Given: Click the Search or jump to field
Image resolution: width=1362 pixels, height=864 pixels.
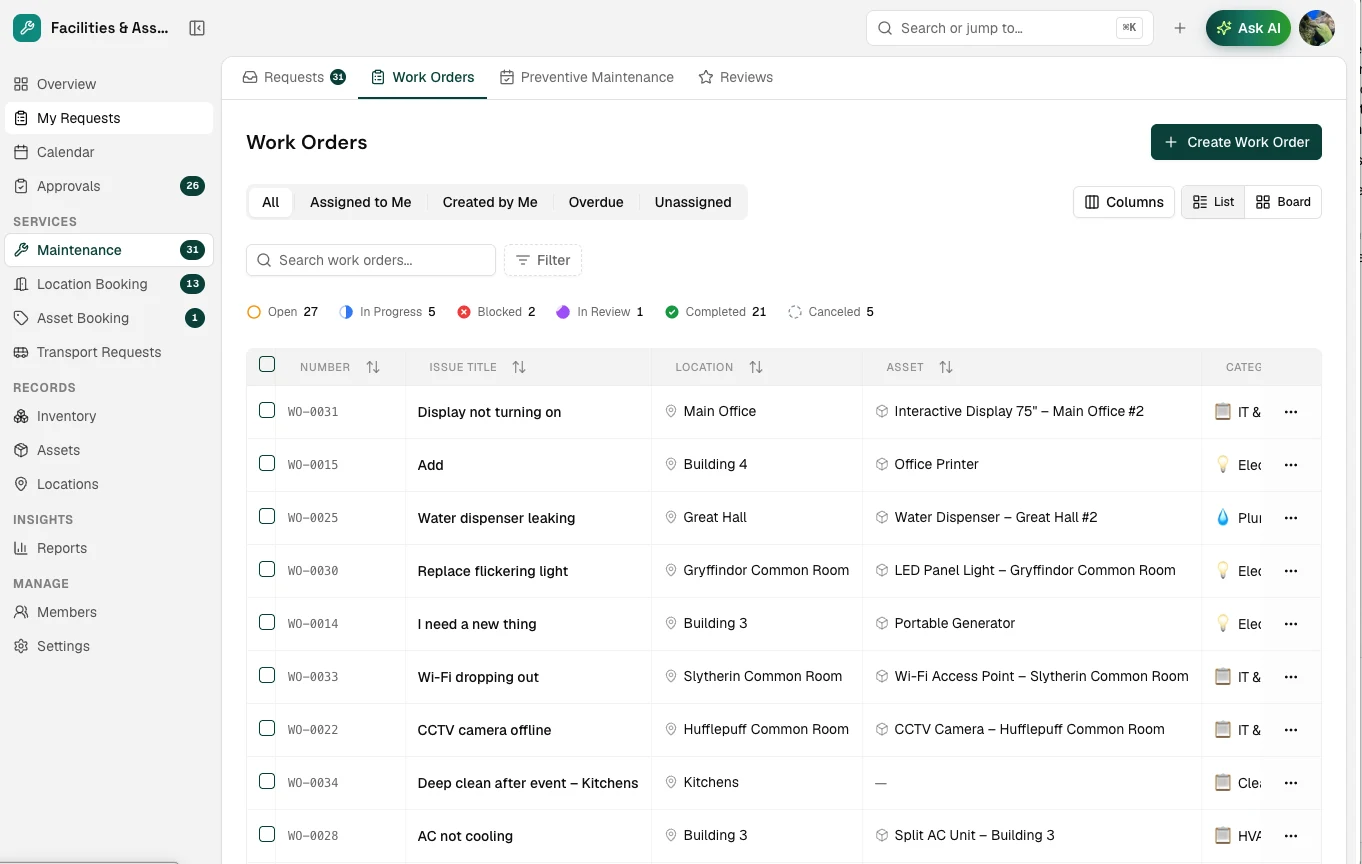Looking at the screenshot, I should click(x=1010, y=28).
